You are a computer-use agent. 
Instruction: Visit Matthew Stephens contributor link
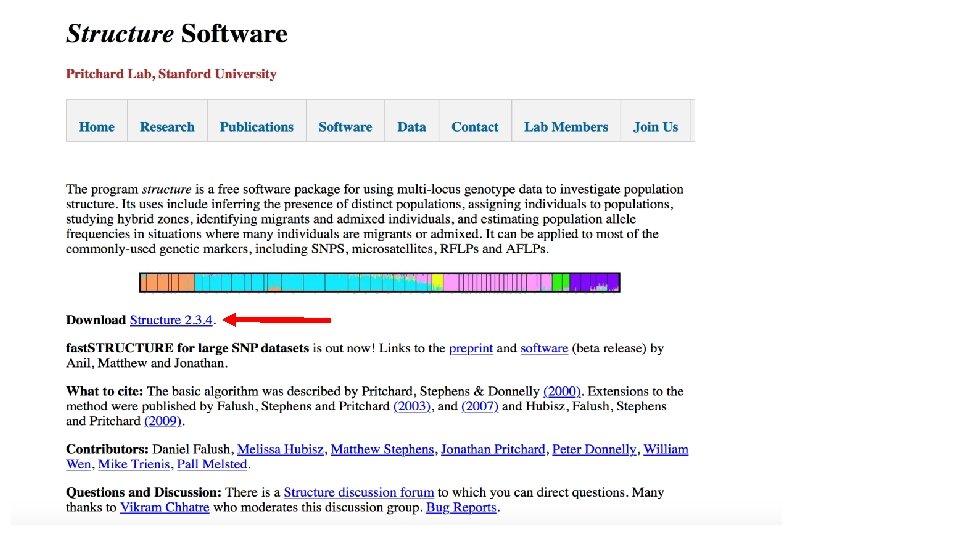[383, 449]
